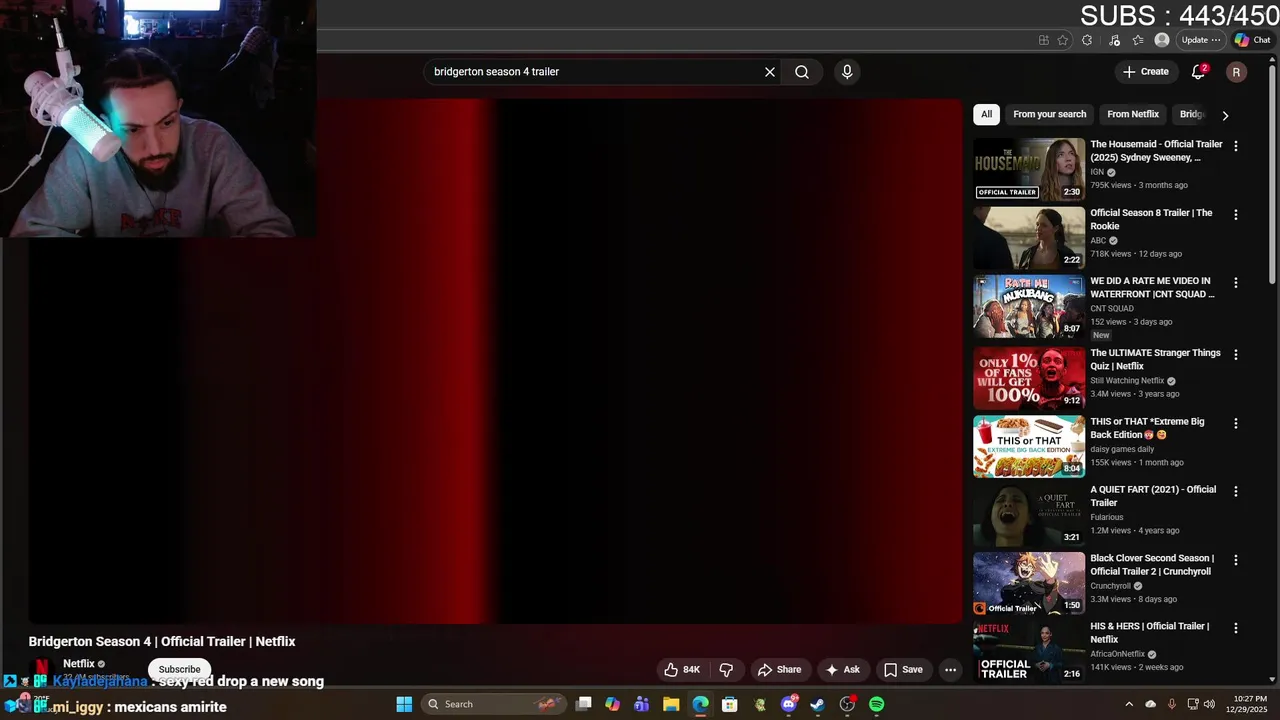
Task: Show hidden system tray icons
Action: click(1129, 704)
